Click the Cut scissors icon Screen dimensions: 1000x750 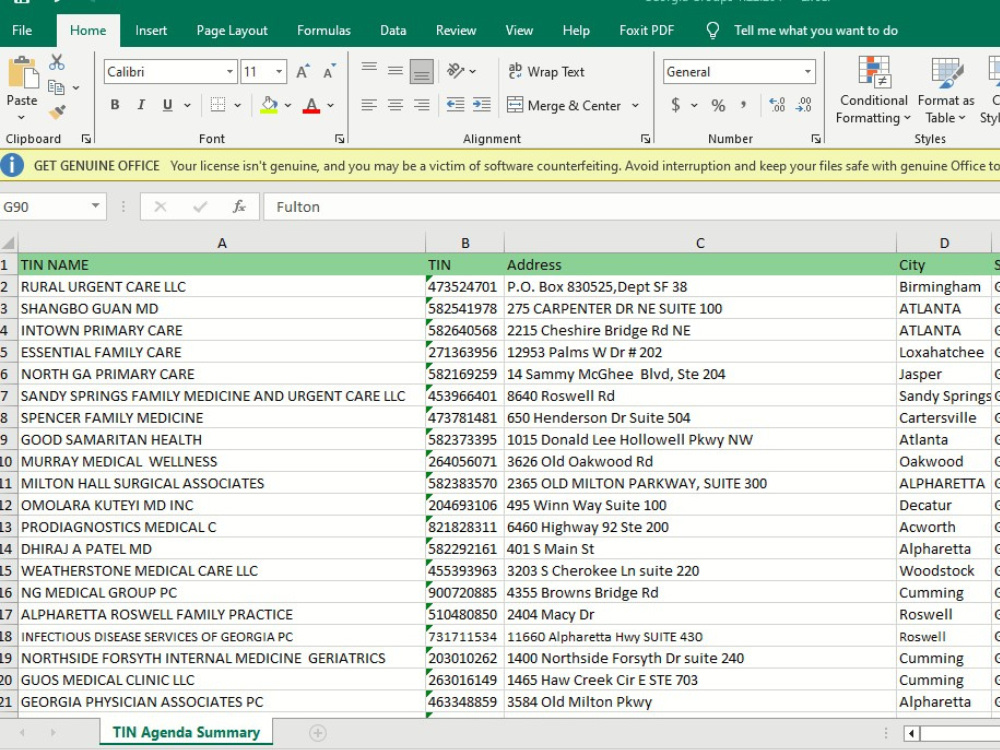[57, 62]
